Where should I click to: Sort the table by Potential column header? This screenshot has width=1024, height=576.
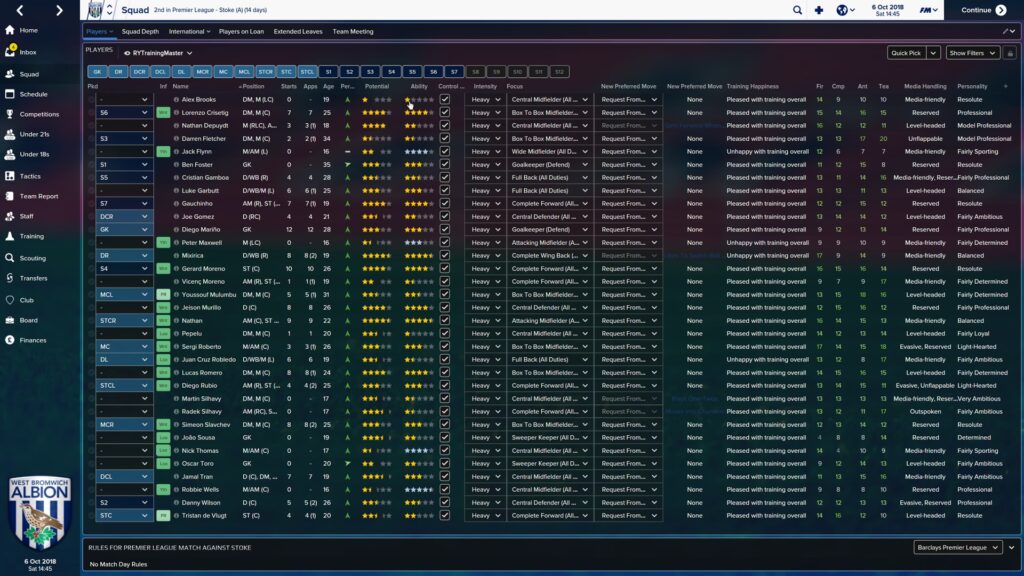[376, 87]
